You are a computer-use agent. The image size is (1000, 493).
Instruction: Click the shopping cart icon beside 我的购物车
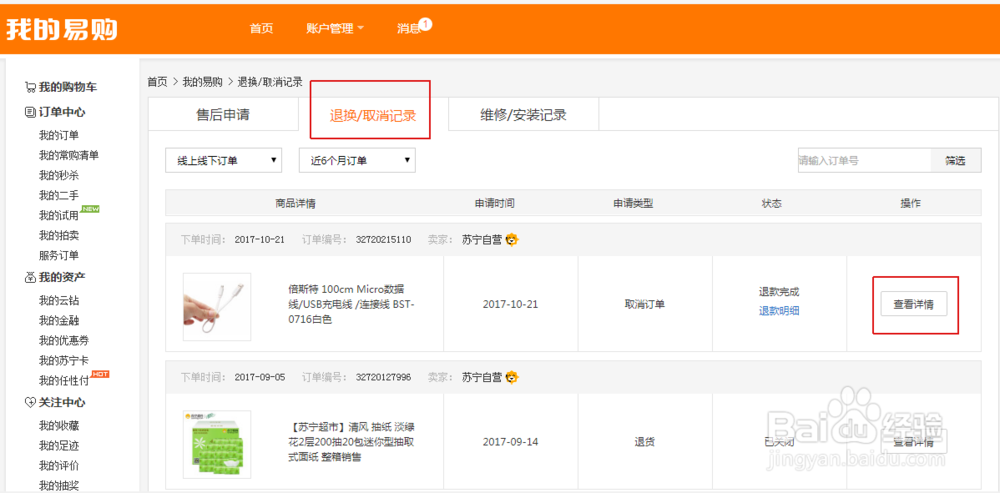tap(30, 87)
